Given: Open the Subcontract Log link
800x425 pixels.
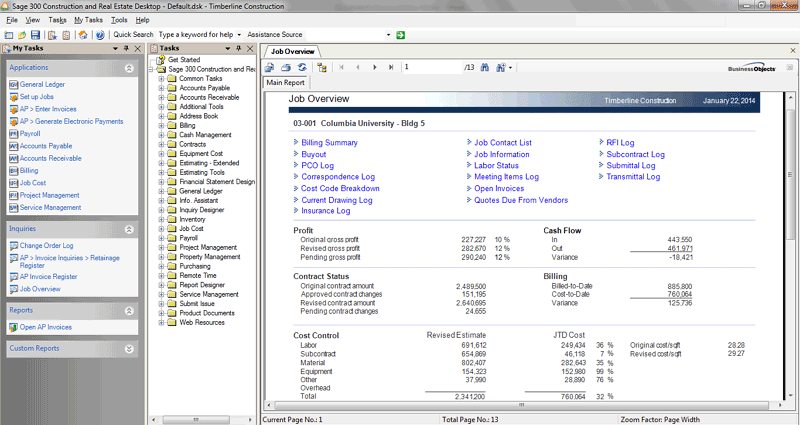Looking at the screenshot, I should click(x=635, y=154).
